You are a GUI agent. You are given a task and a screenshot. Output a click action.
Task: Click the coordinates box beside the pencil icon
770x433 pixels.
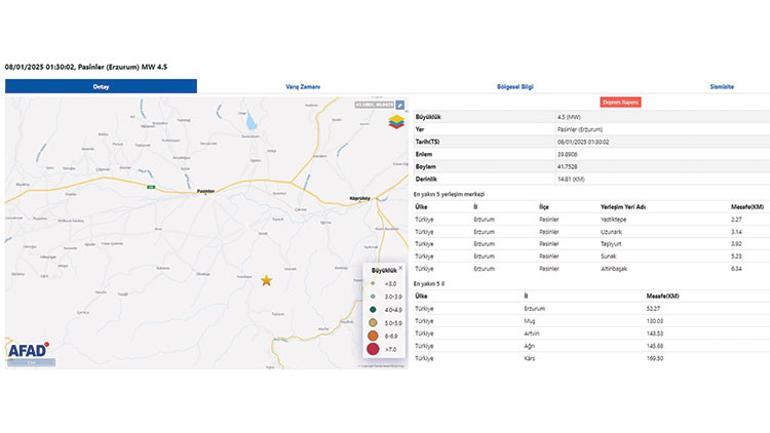(x=375, y=105)
